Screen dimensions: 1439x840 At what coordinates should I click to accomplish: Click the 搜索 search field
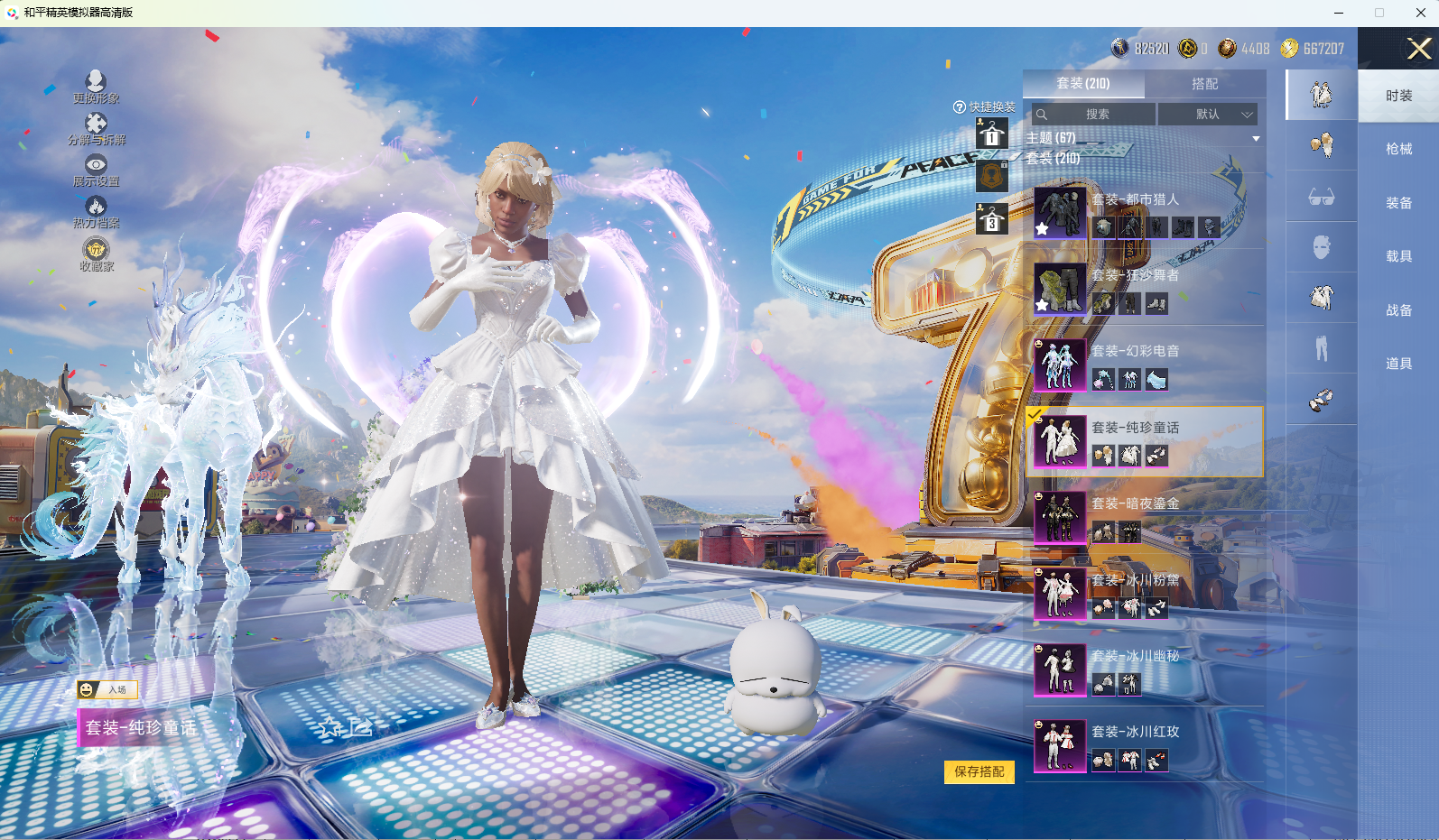pyautogui.click(x=1093, y=115)
